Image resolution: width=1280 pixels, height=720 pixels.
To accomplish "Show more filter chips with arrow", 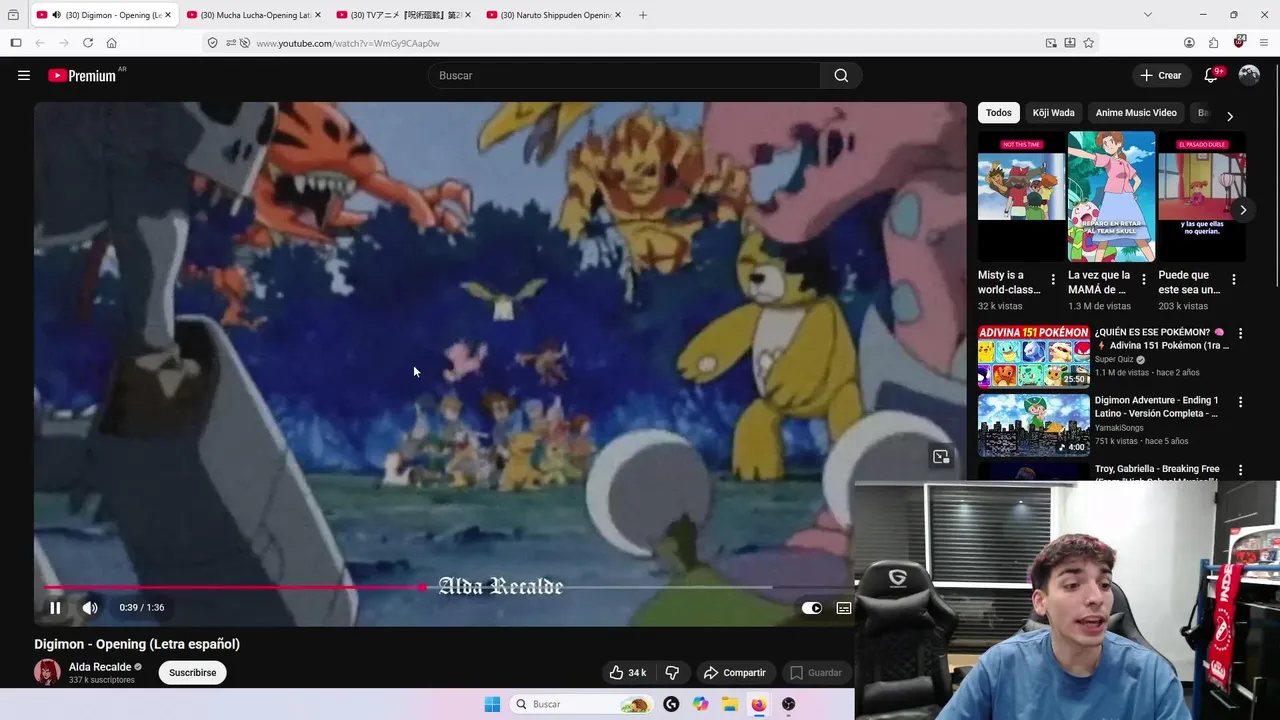I will point(1230,116).
